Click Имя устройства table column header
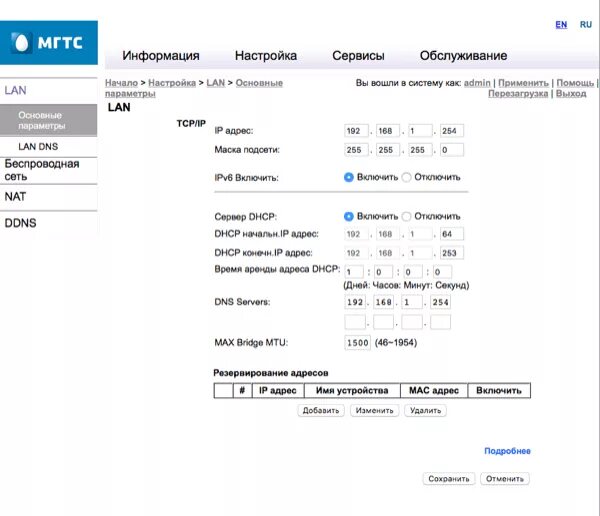 352,390
